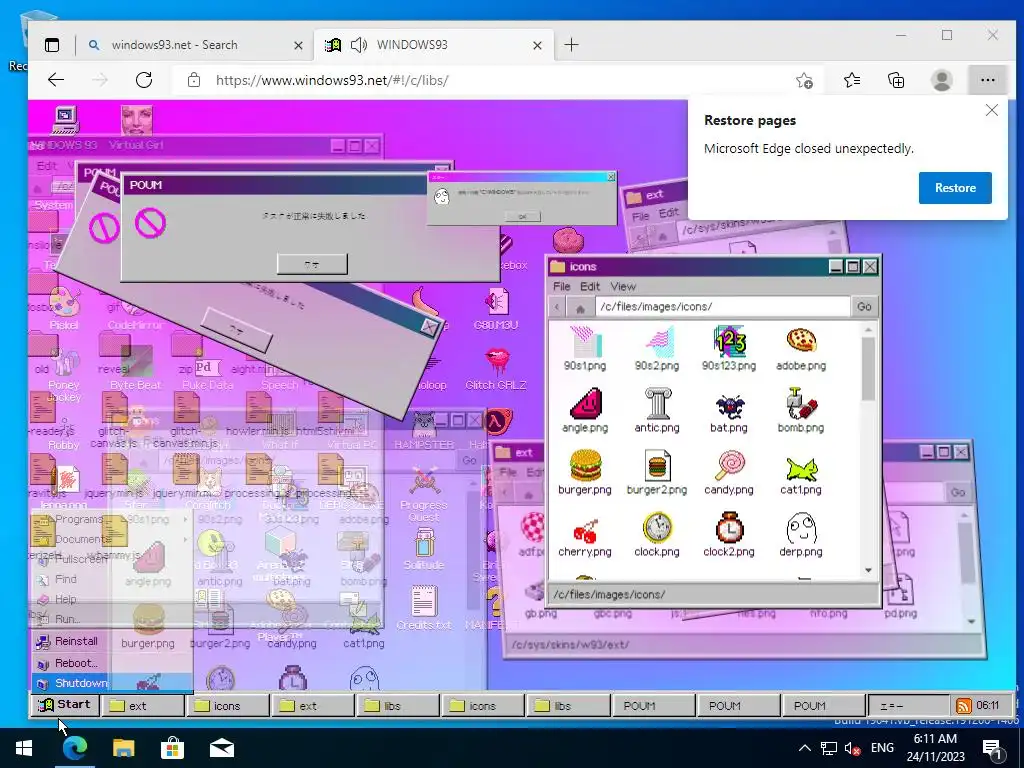Add page to favorites star

coord(804,80)
